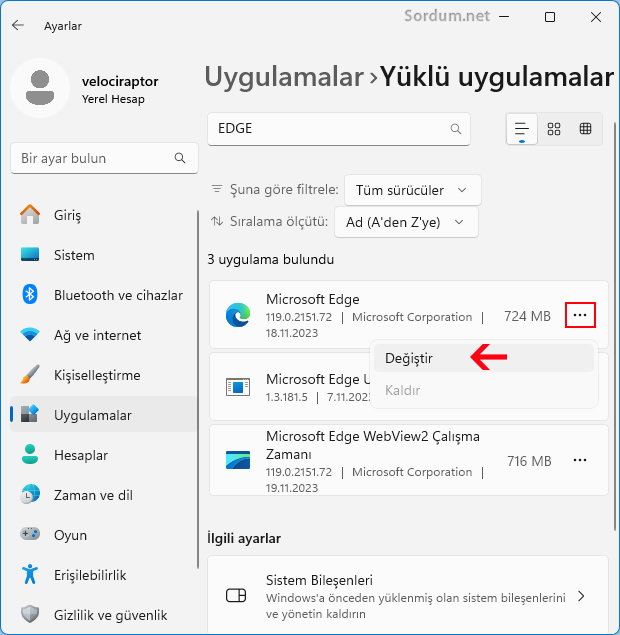Open Oyun settings
This screenshot has height=635, width=620.
(104, 535)
